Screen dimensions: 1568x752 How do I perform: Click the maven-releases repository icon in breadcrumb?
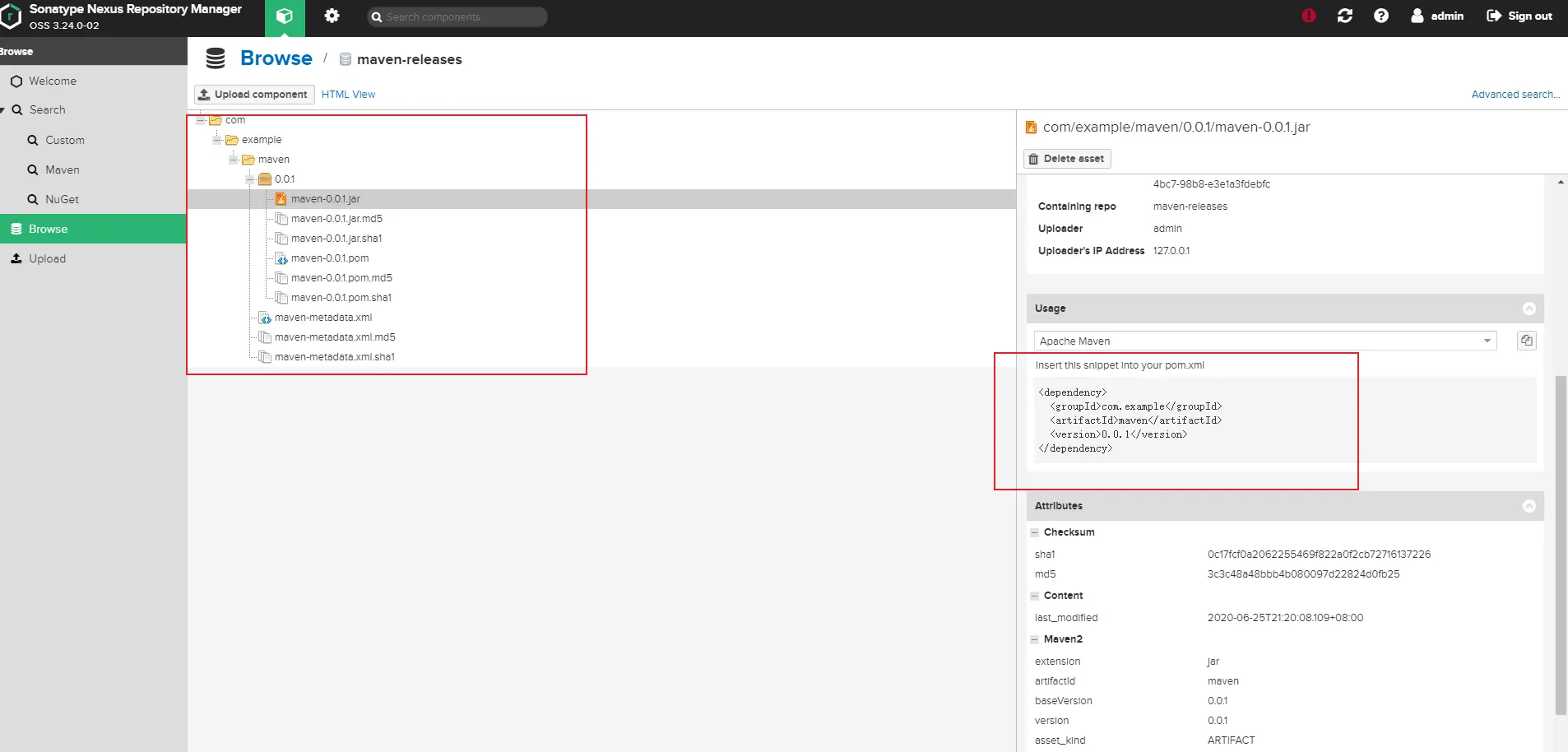(346, 59)
